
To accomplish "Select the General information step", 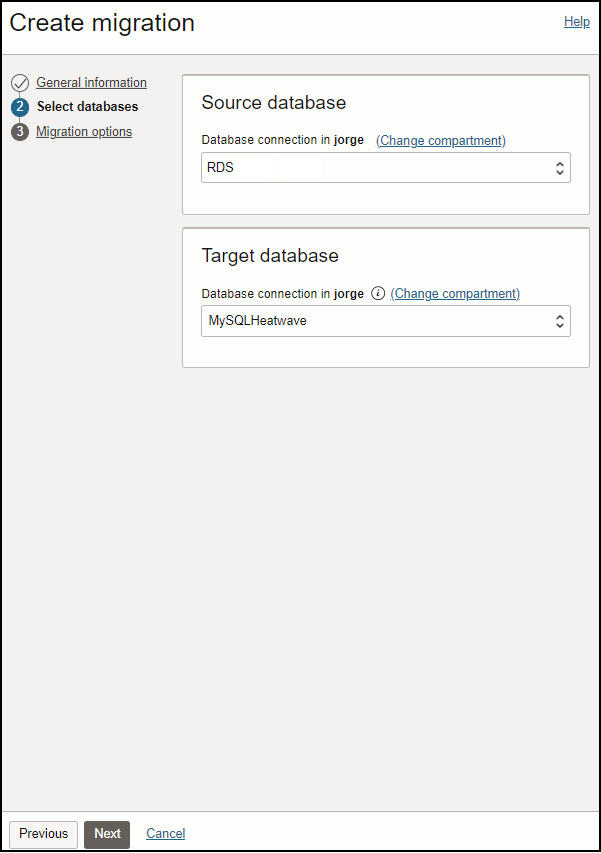I will click(91, 83).
